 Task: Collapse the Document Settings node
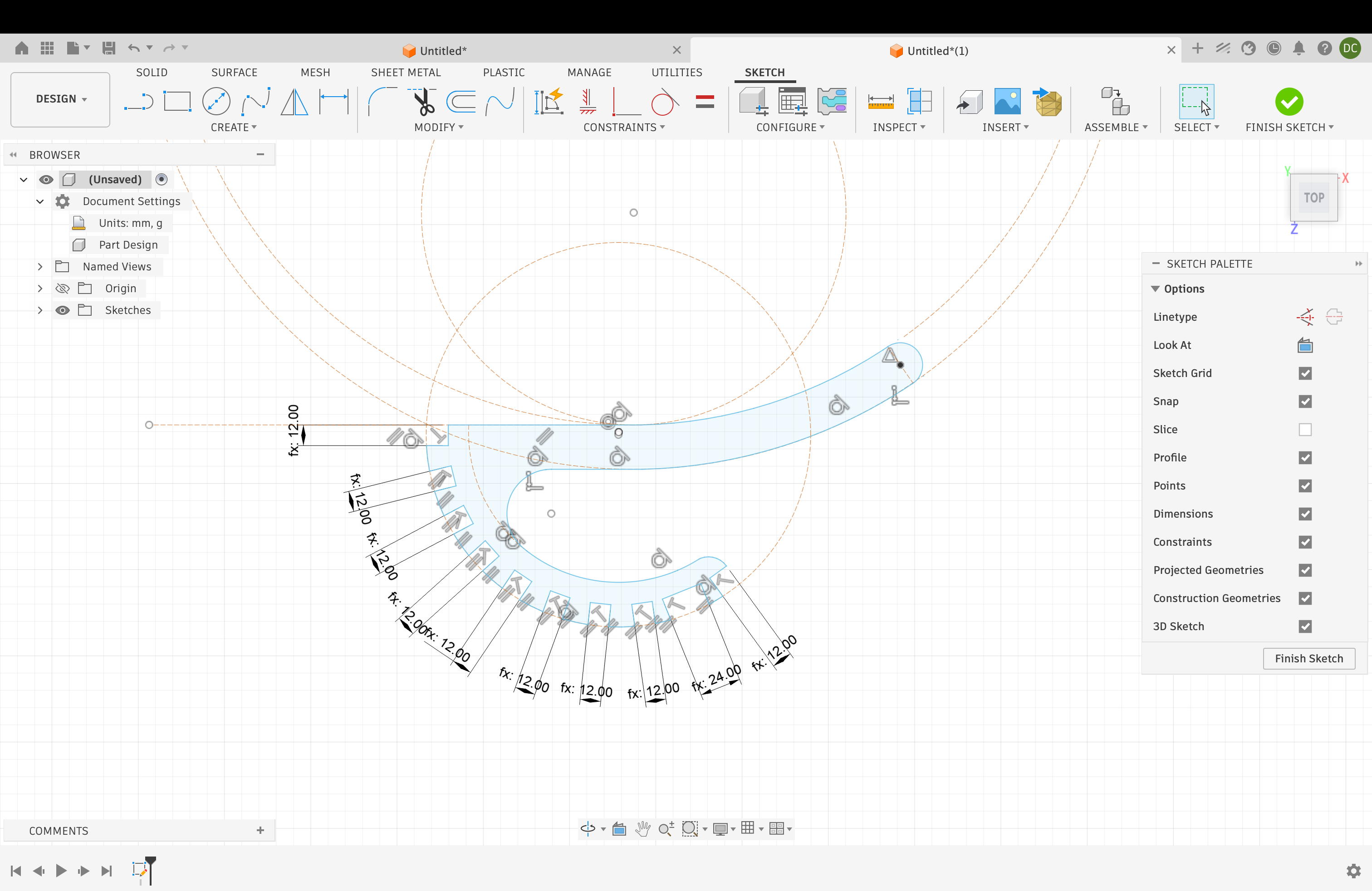pos(40,201)
